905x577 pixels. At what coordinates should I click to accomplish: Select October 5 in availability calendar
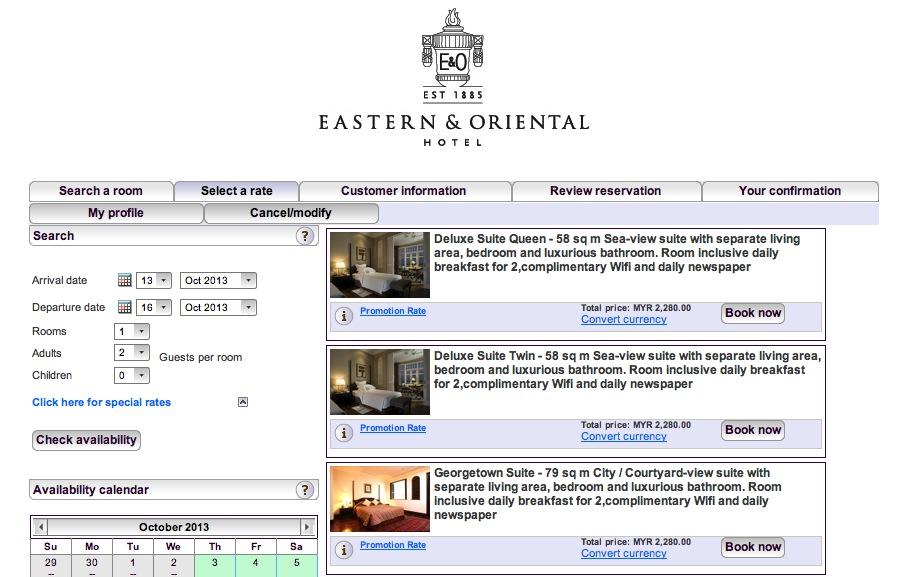click(x=297, y=565)
